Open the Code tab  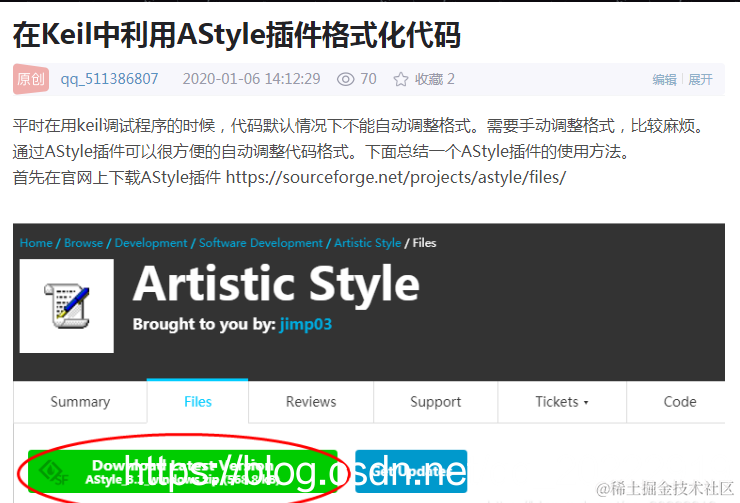[680, 402]
